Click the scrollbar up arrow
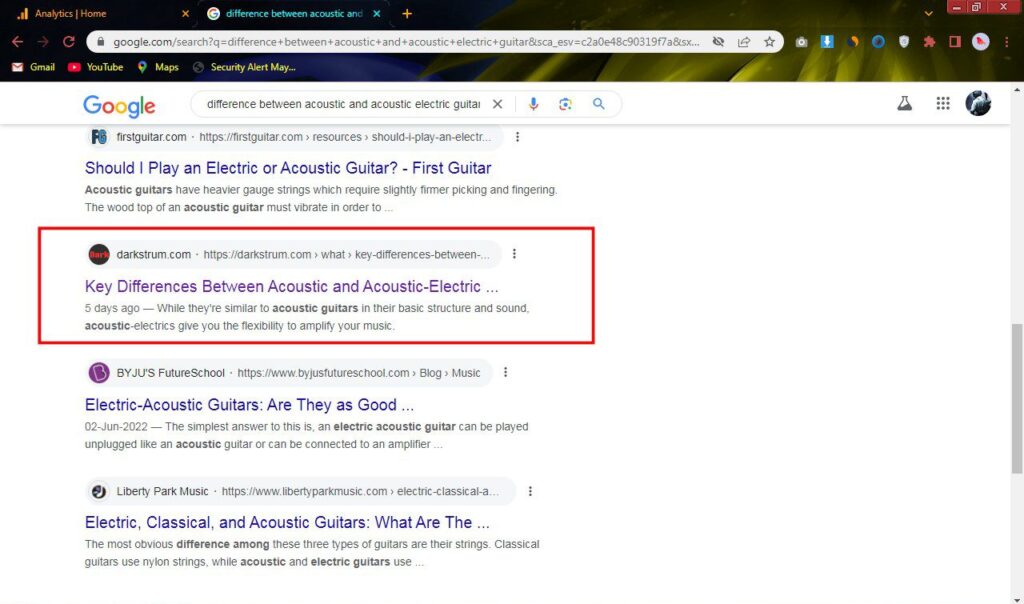 (1017, 89)
